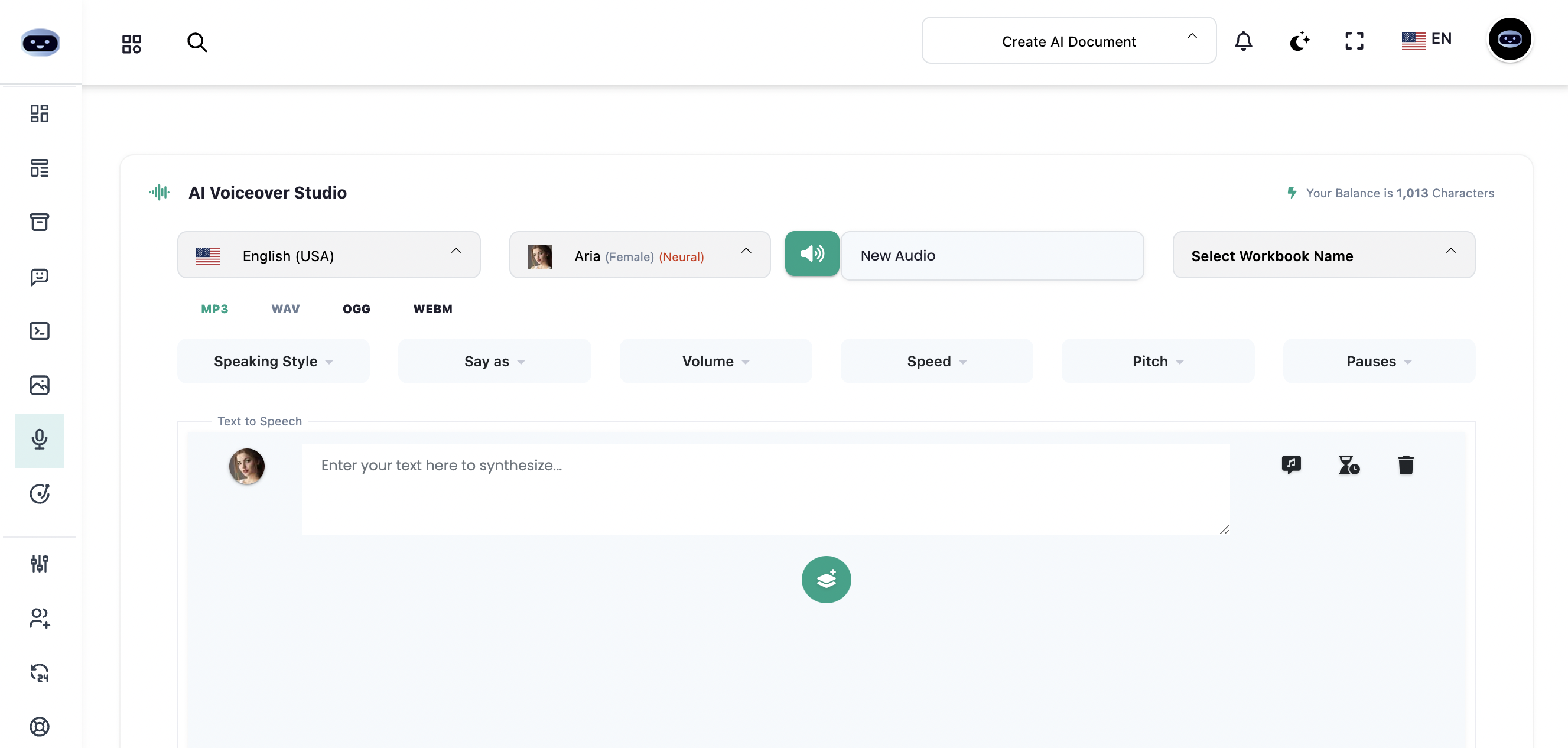Toggle dark mode with the moon icon
This screenshot has height=748, width=1568.
pyautogui.click(x=1300, y=41)
